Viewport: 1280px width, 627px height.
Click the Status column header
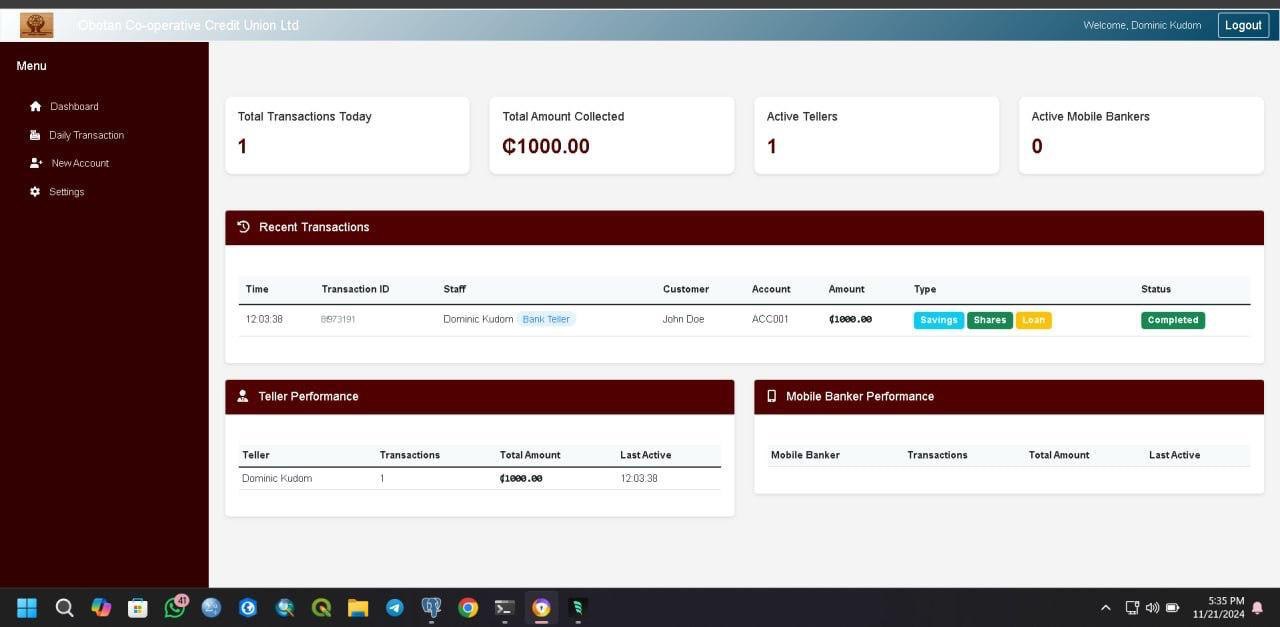[x=1156, y=289]
